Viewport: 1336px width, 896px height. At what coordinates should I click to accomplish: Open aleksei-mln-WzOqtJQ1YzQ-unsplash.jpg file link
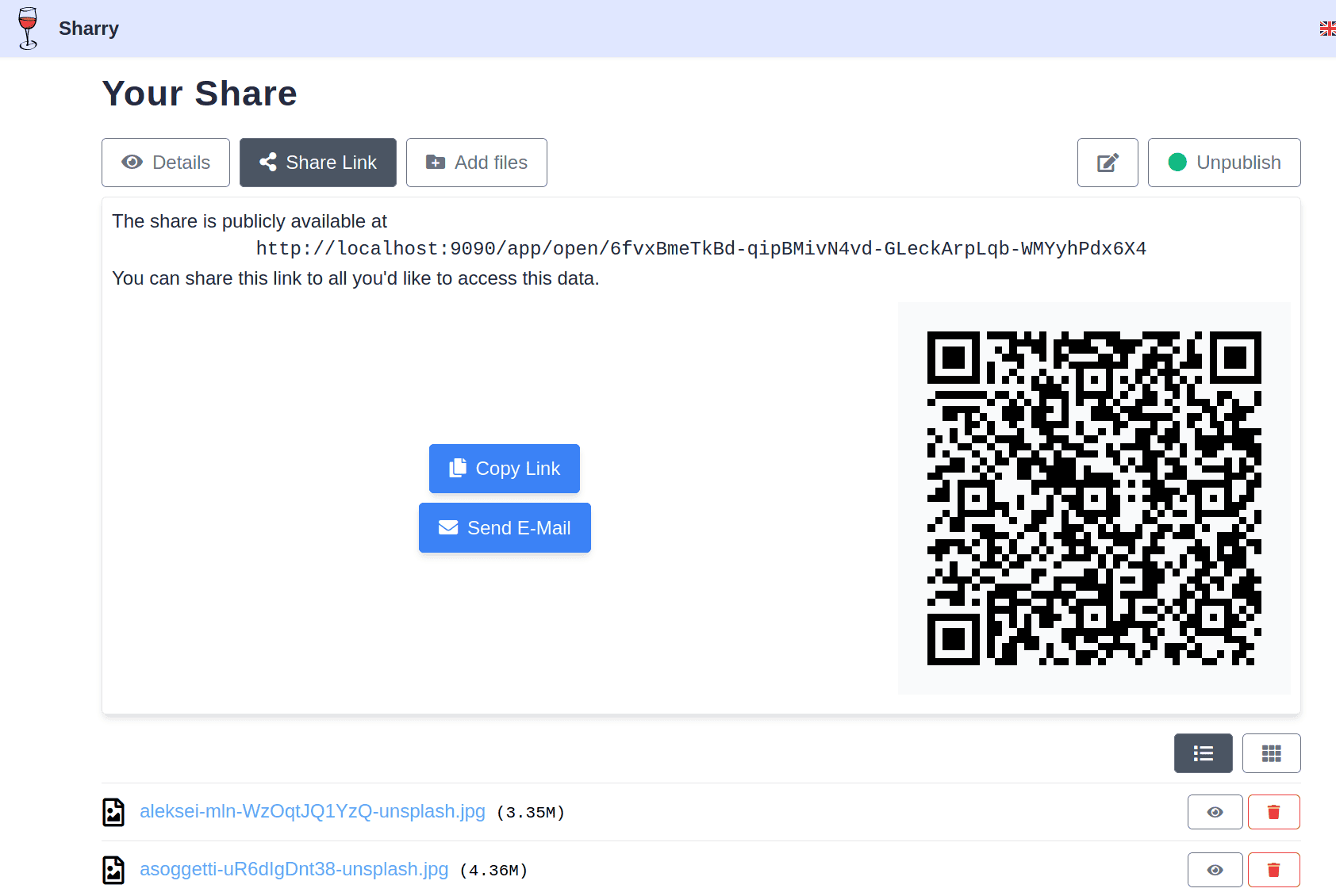pyautogui.click(x=313, y=811)
